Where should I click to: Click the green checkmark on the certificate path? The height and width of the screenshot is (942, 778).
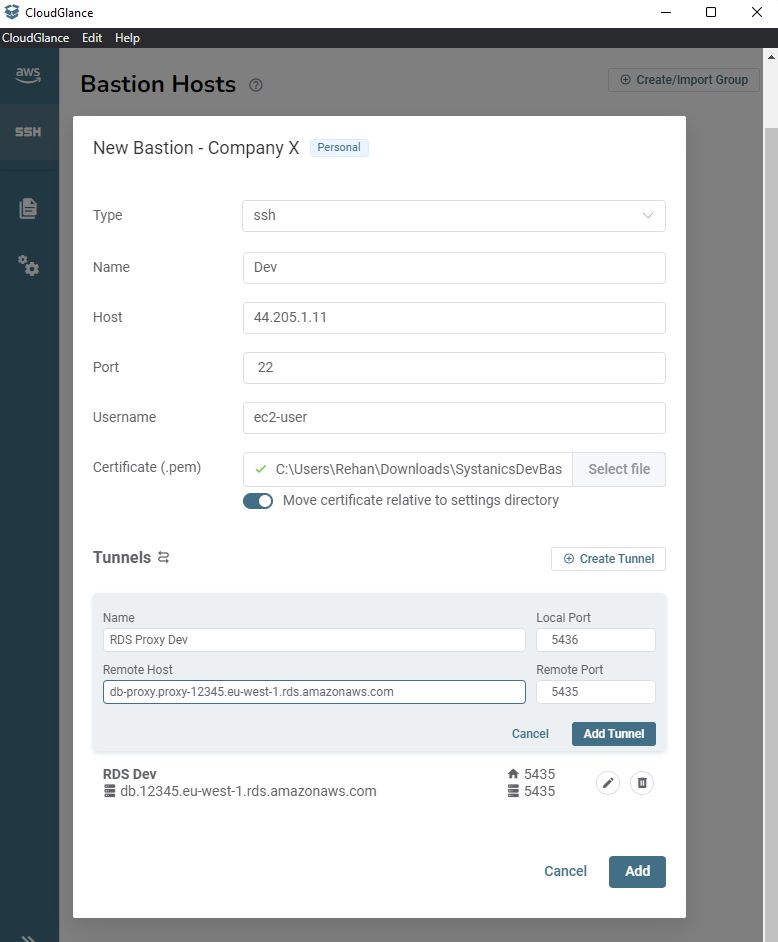(261, 469)
